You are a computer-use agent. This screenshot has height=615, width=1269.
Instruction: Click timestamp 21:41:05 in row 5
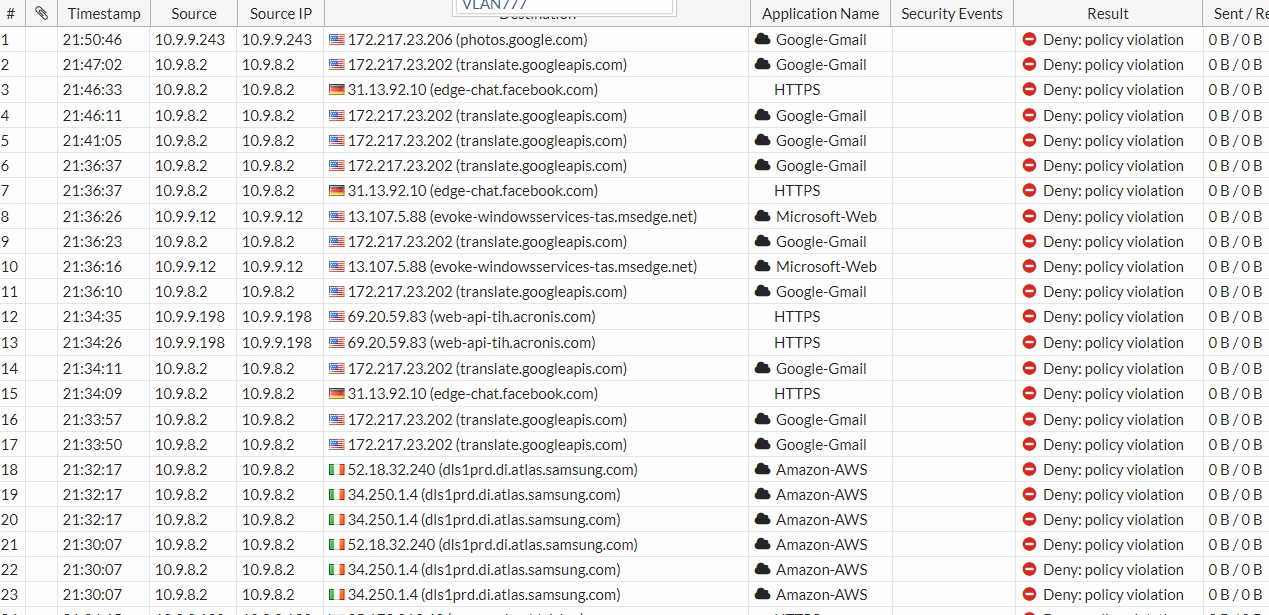(x=92, y=141)
